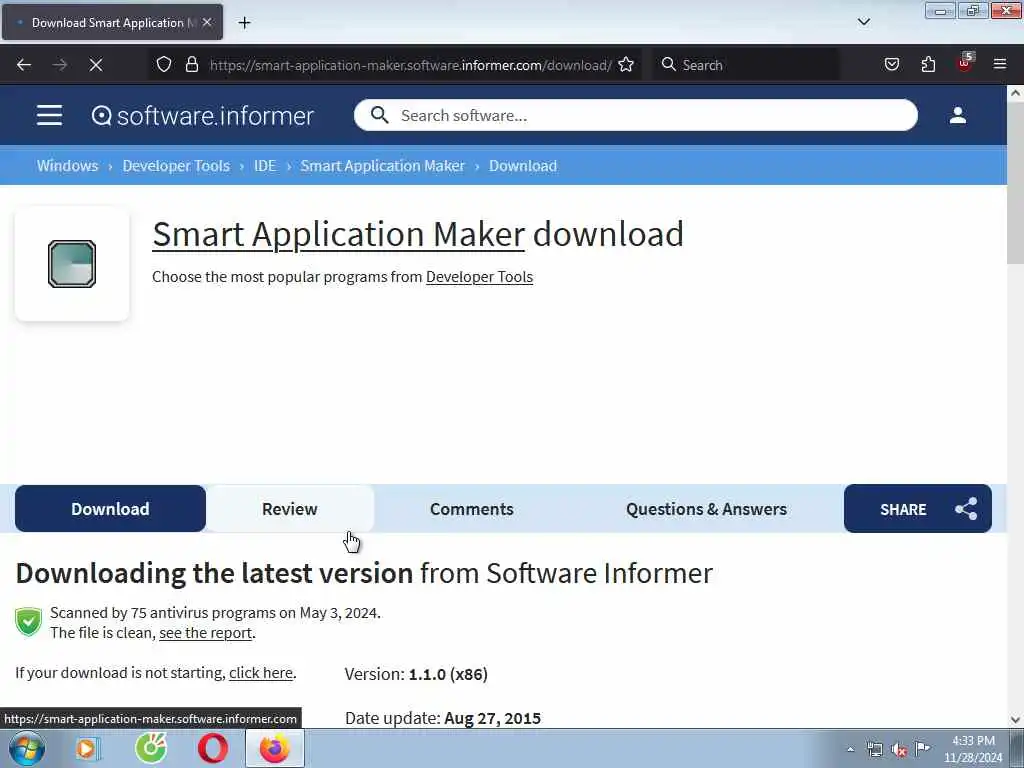
Task: Click the URL address bar
Action: click(410, 65)
